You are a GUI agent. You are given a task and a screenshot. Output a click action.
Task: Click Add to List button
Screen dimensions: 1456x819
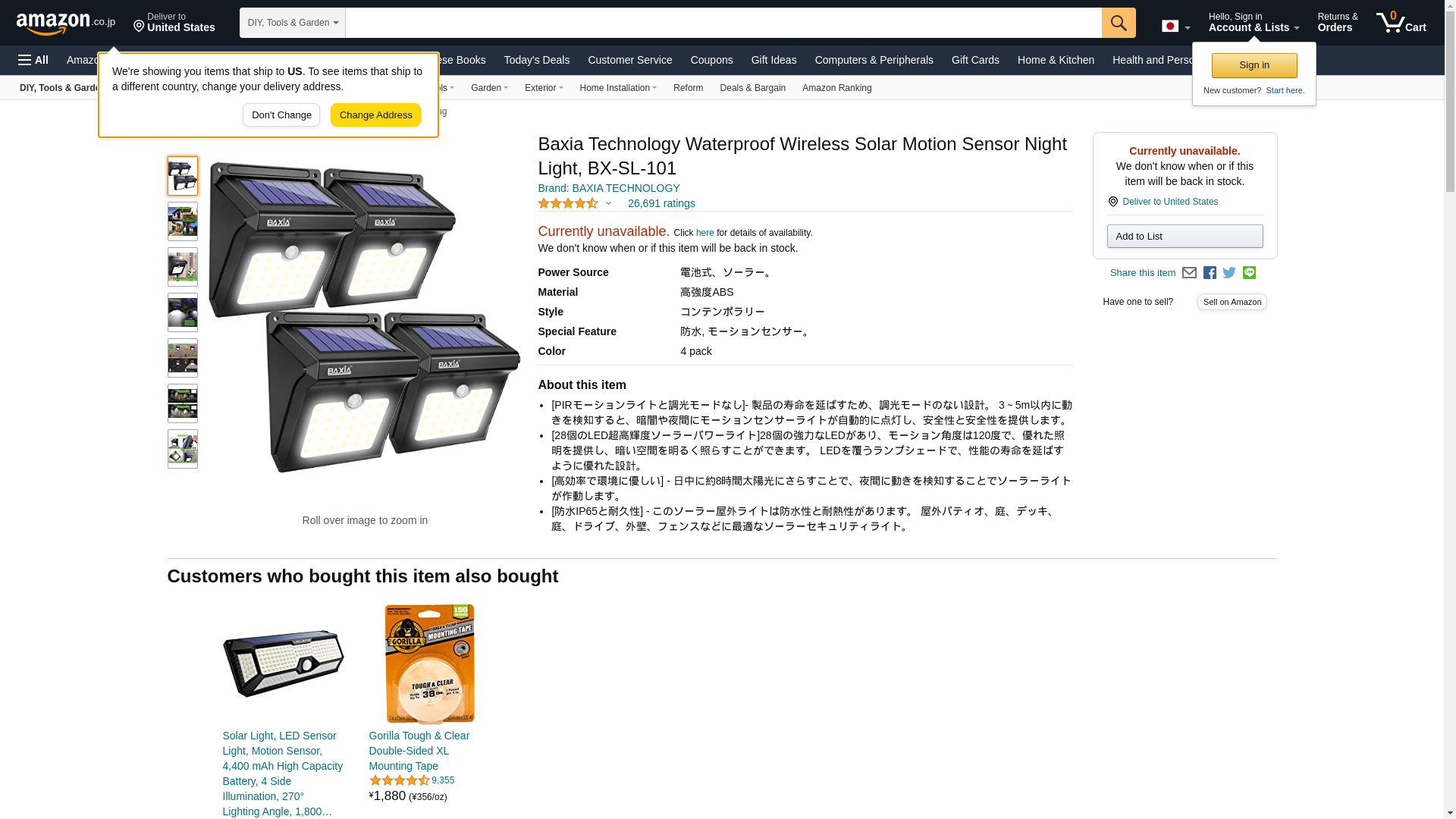[1185, 237]
